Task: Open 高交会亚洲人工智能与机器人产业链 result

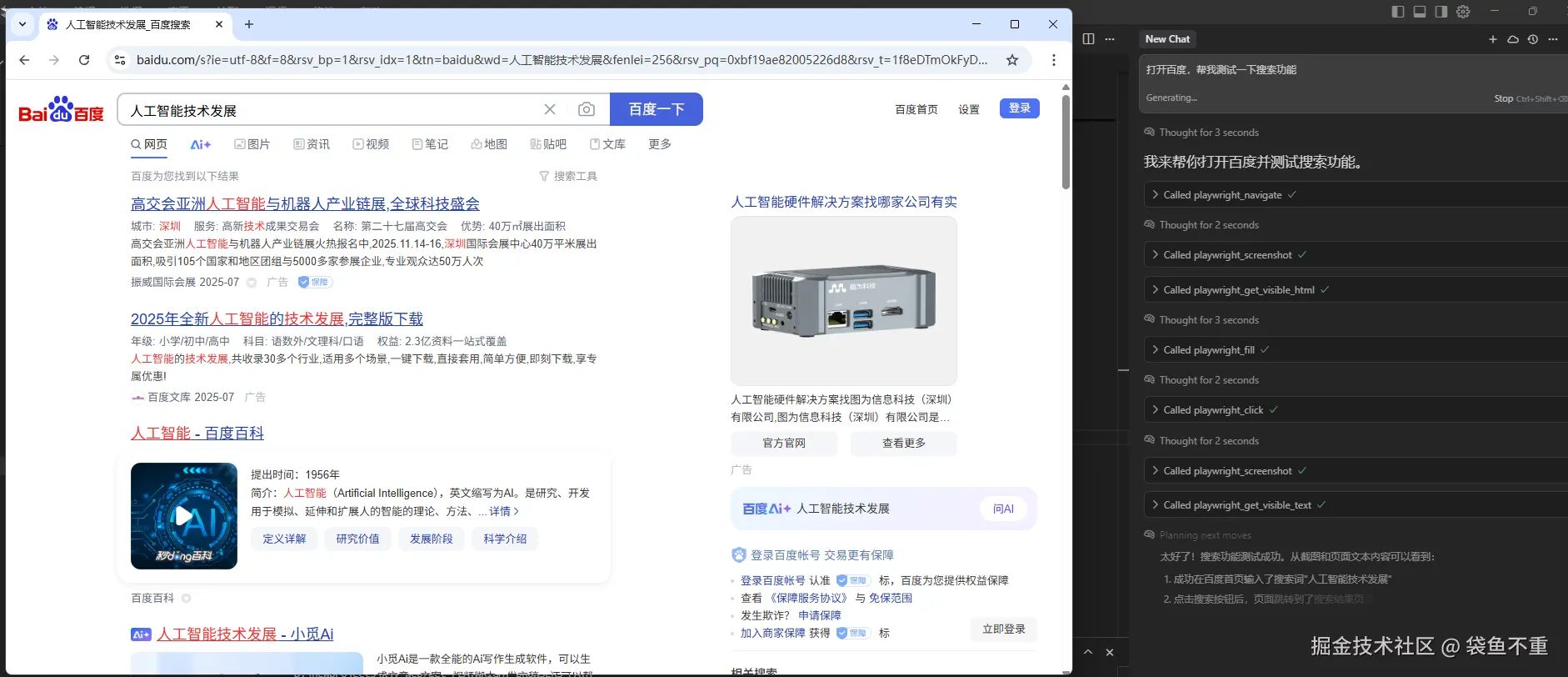Action: tap(305, 203)
